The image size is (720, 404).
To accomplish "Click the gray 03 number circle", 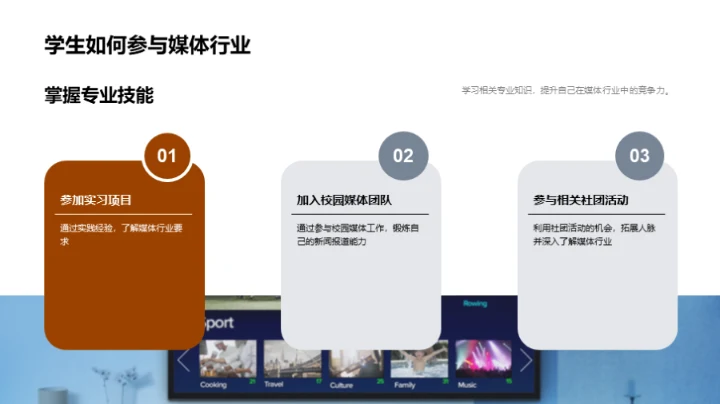I will pos(640,156).
